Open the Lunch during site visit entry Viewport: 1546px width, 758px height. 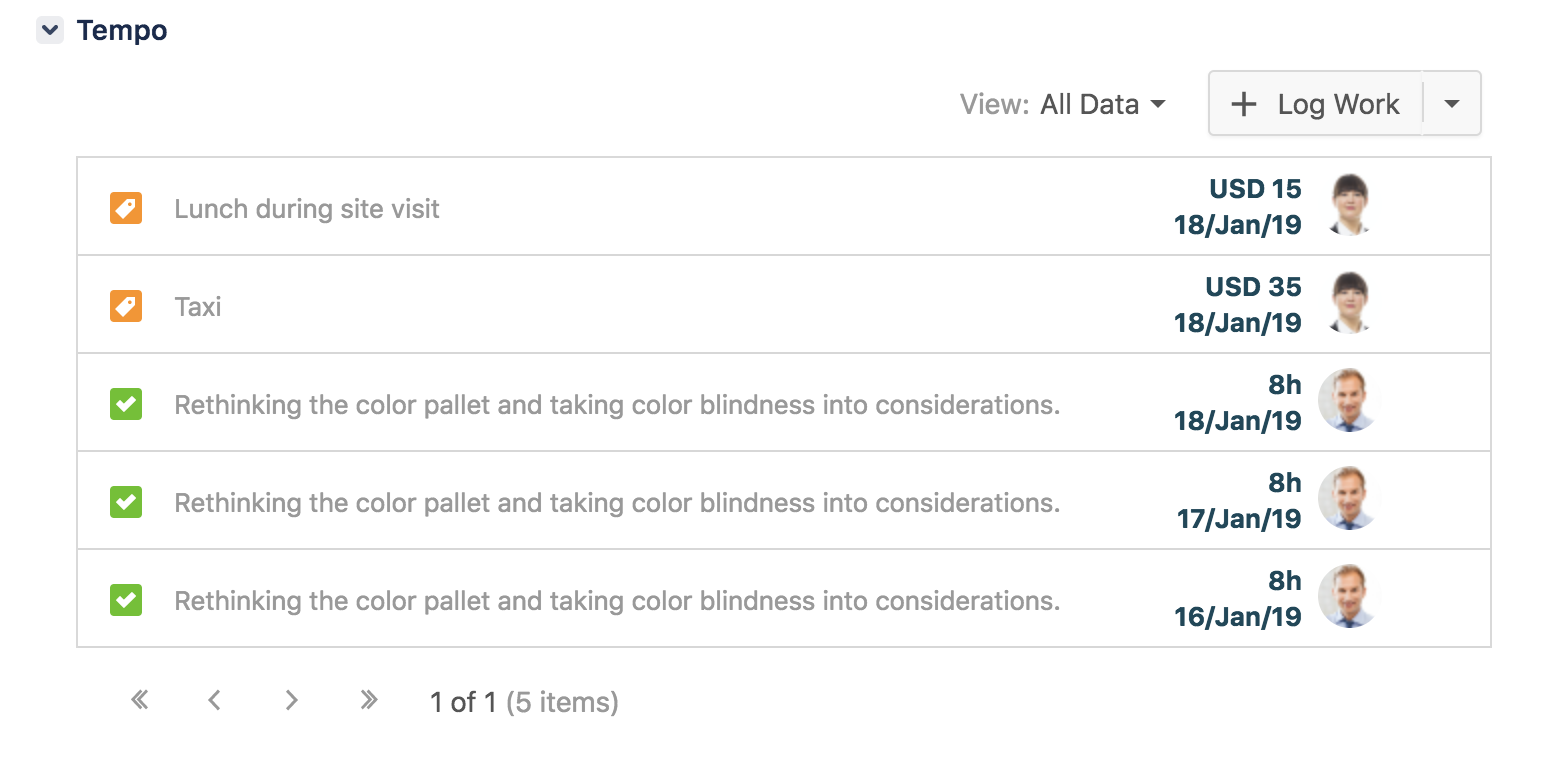[x=307, y=209]
